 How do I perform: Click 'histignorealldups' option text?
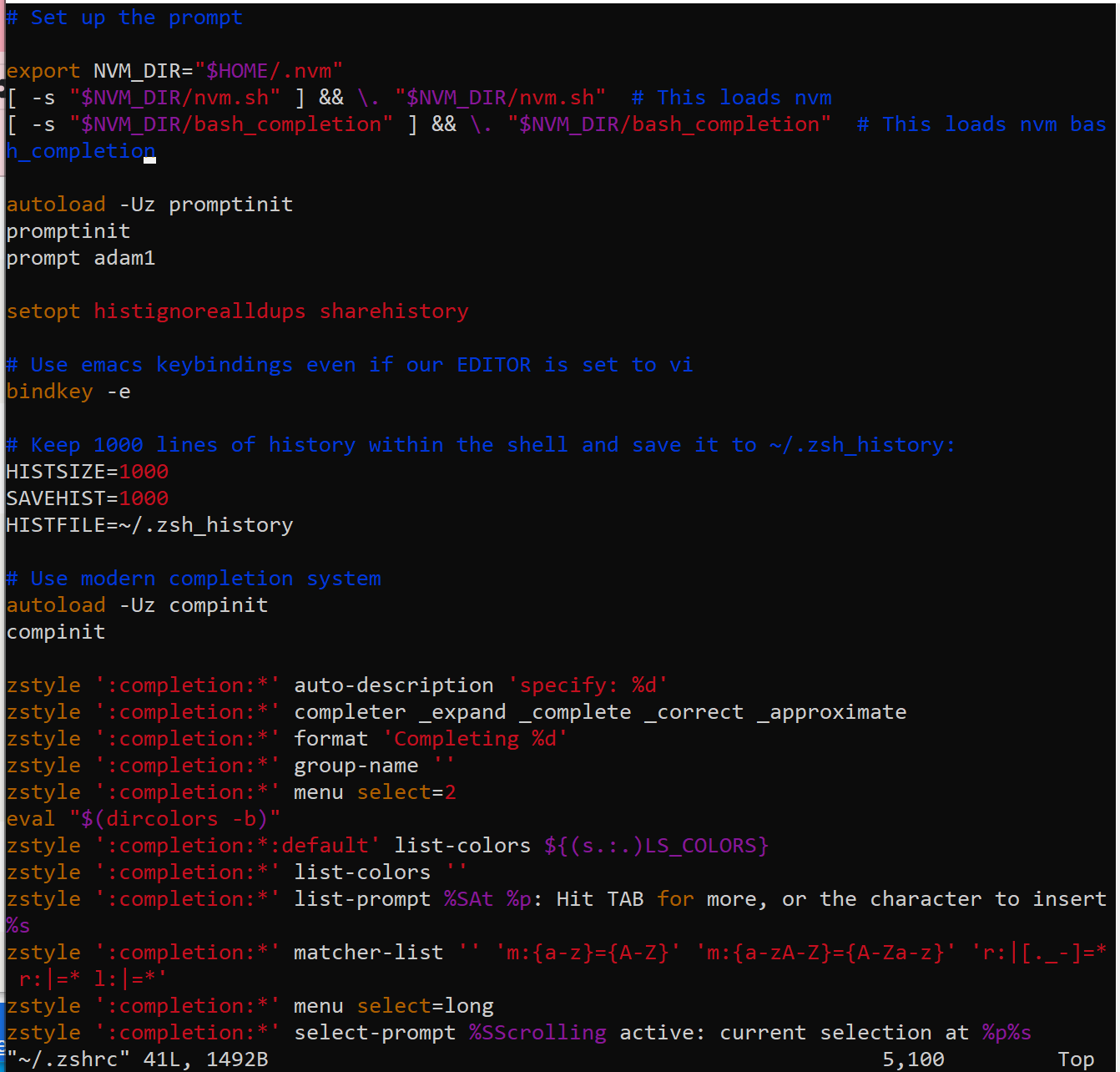199,311
